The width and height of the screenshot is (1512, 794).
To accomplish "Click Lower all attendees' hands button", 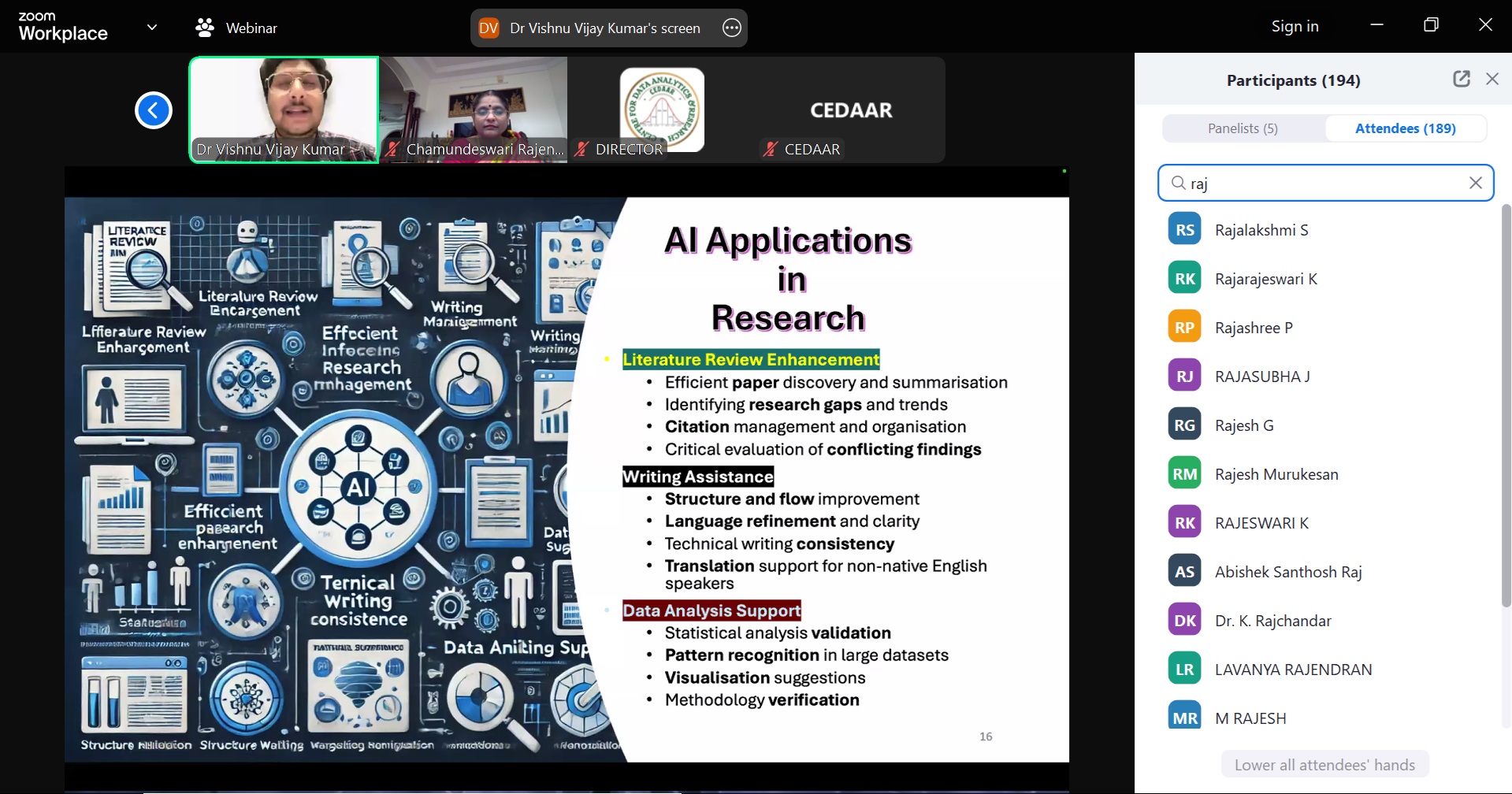I will click(1324, 764).
